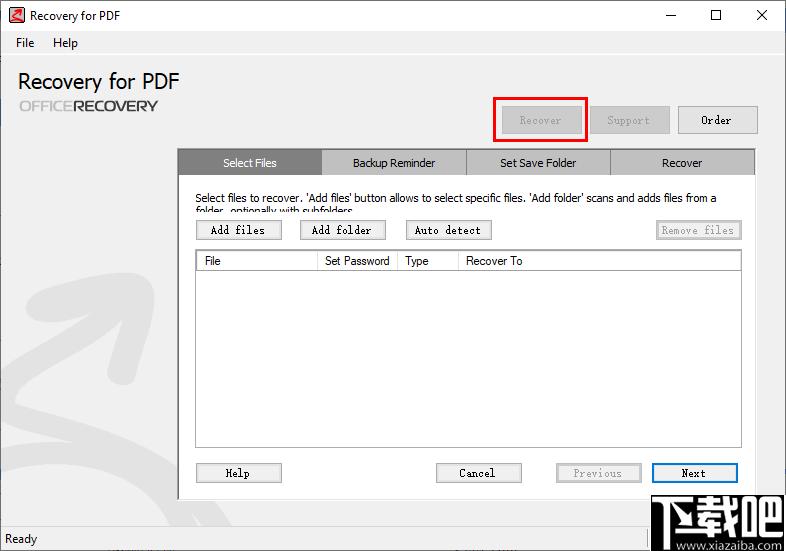The width and height of the screenshot is (786, 551).
Task: Switch to the Select Files tab
Action: coord(250,162)
